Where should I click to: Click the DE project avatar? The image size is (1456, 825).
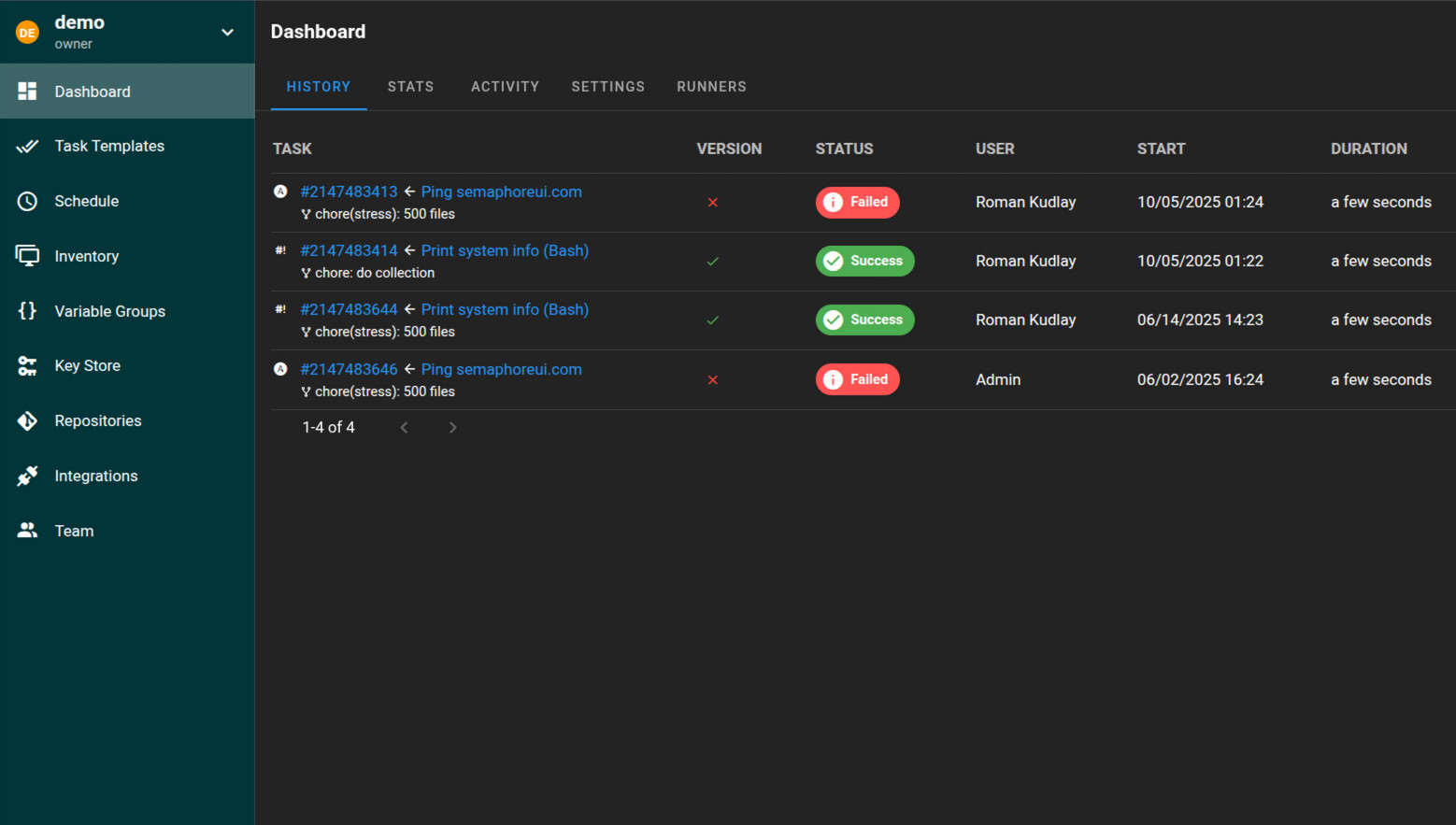[27, 33]
